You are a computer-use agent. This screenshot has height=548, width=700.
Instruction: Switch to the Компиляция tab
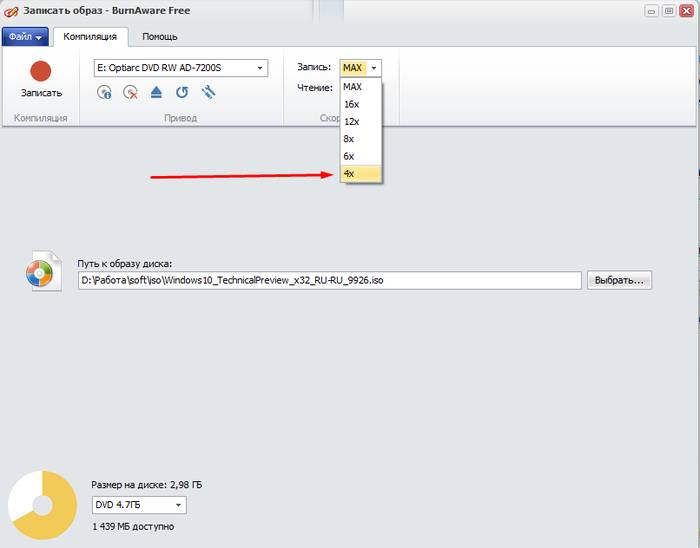click(x=89, y=37)
